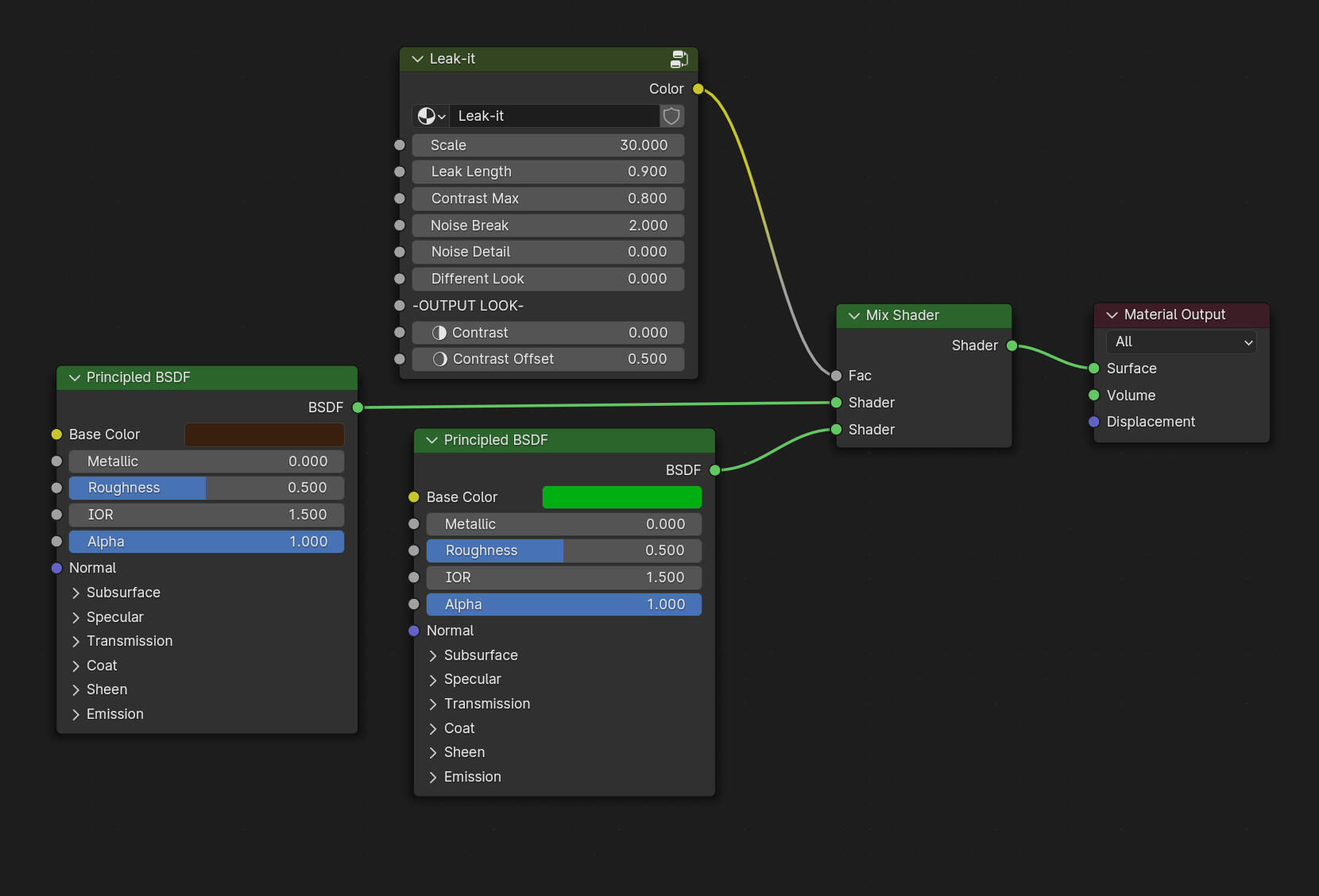The height and width of the screenshot is (896, 1319).
Task: Collapse the Mix Shader node
Action: [x=854, y=315]
